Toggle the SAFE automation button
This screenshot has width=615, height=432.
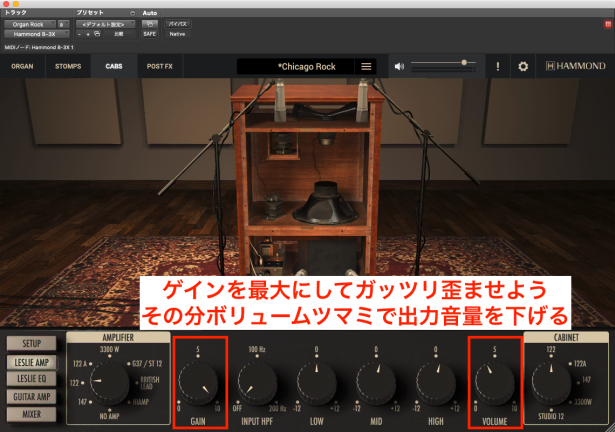click(150, 33)
